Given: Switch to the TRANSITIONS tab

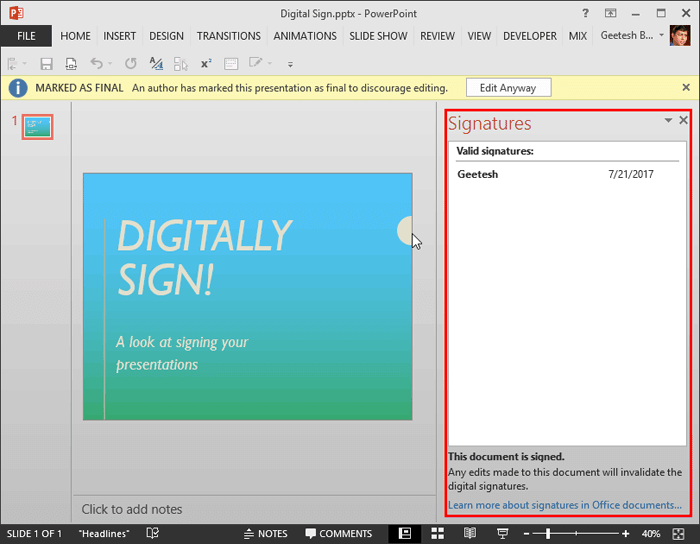Looking at the screenshot, I should click(229, 36).
